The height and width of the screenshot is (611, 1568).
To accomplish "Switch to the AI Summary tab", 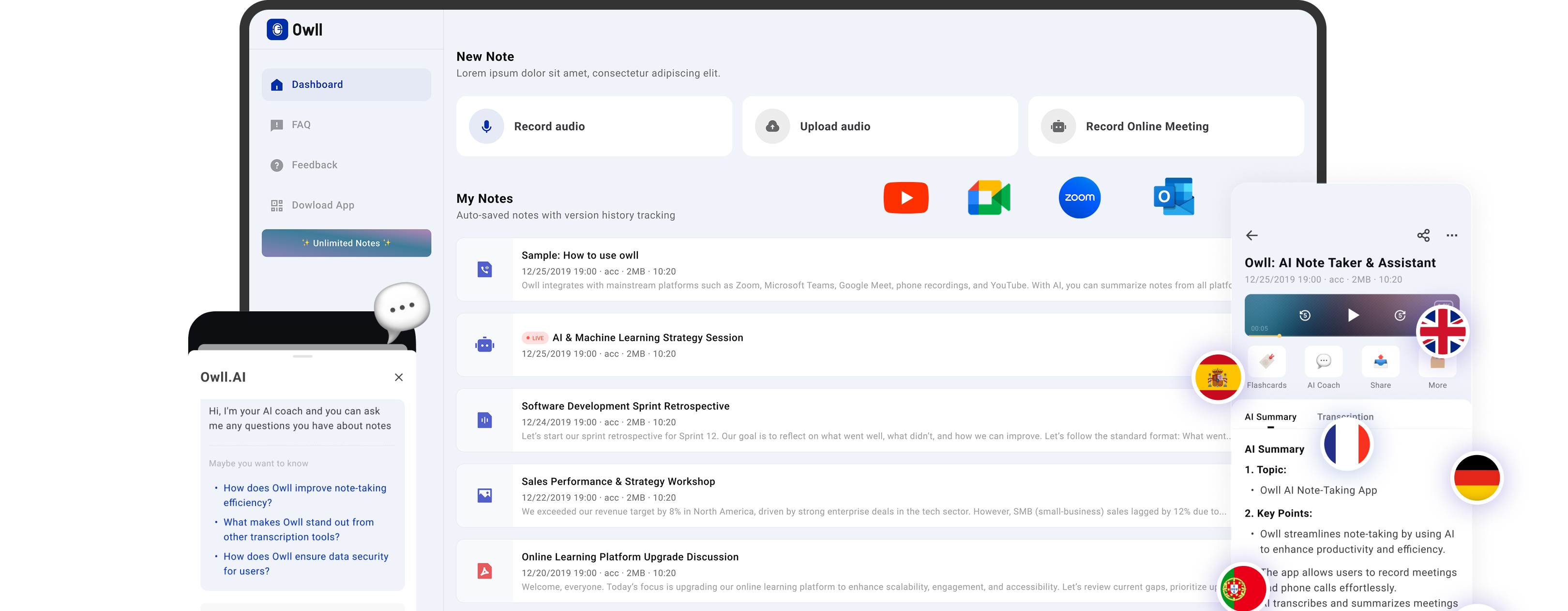I will (x=1270, y=417).
